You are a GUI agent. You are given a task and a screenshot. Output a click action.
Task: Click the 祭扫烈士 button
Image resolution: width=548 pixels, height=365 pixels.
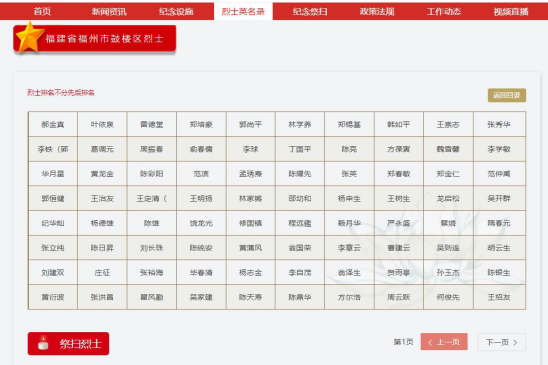pyautogui.click(x=68, y=343)
